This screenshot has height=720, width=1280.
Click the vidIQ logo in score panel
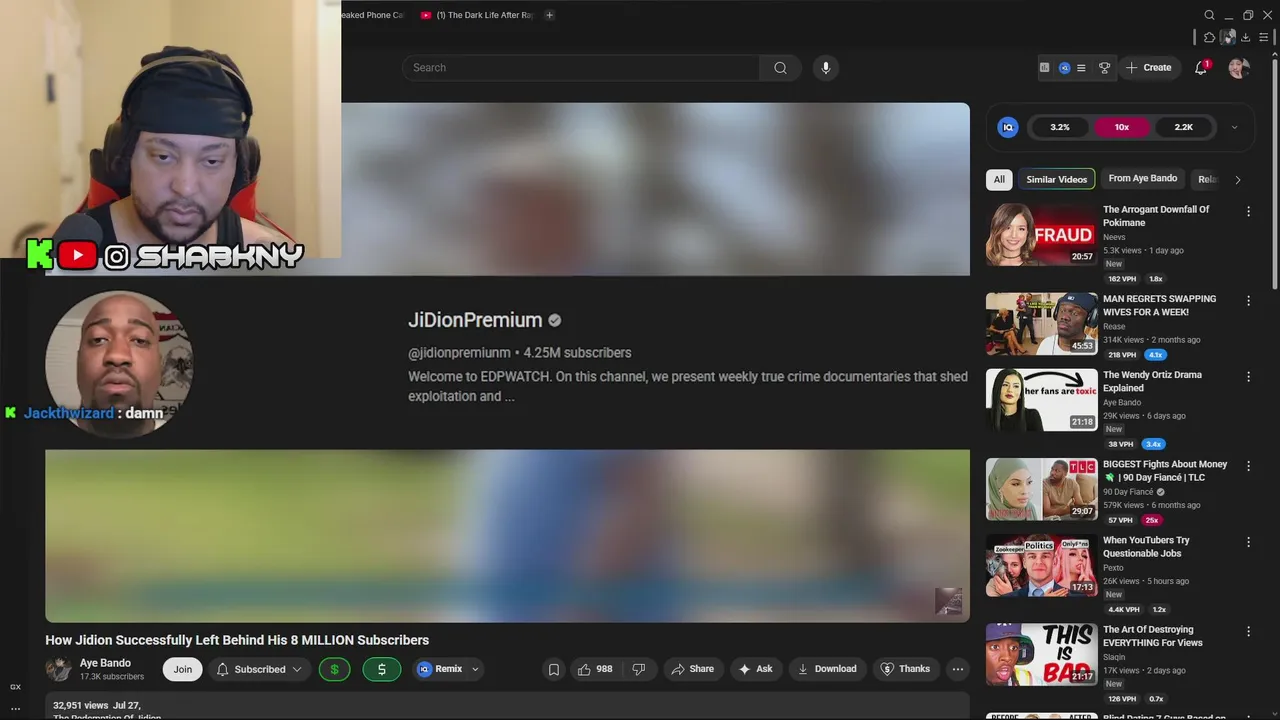(1008, 127)
